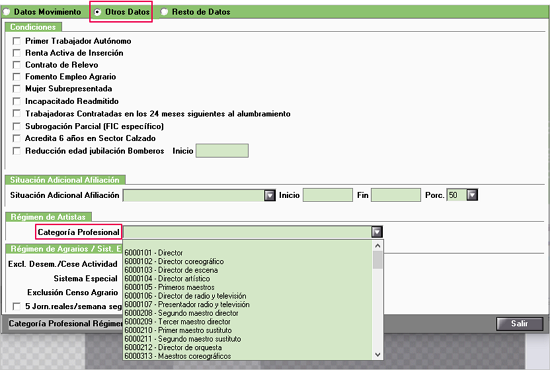Click the list scrollbar up arrow

click(377, 246)
